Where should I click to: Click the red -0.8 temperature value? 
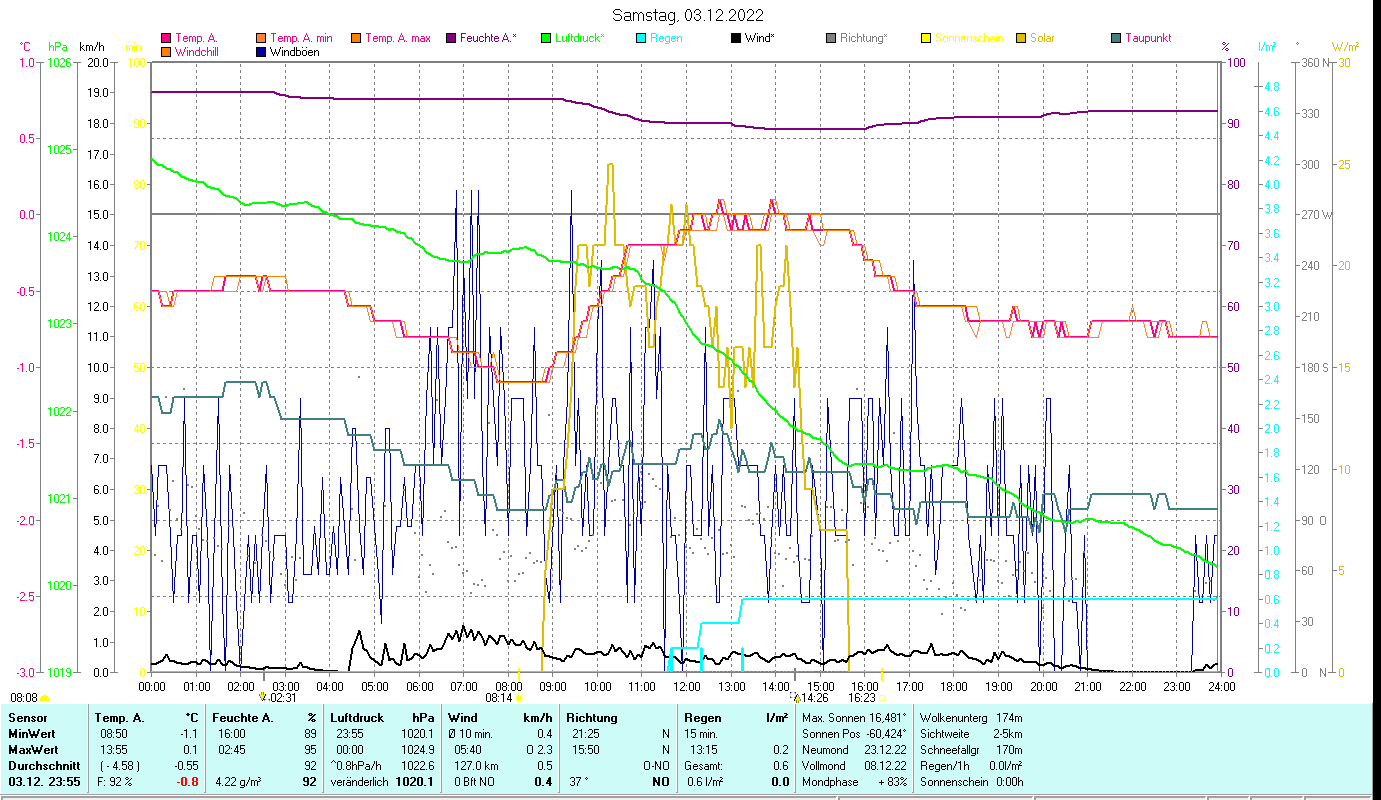[187, 782]
